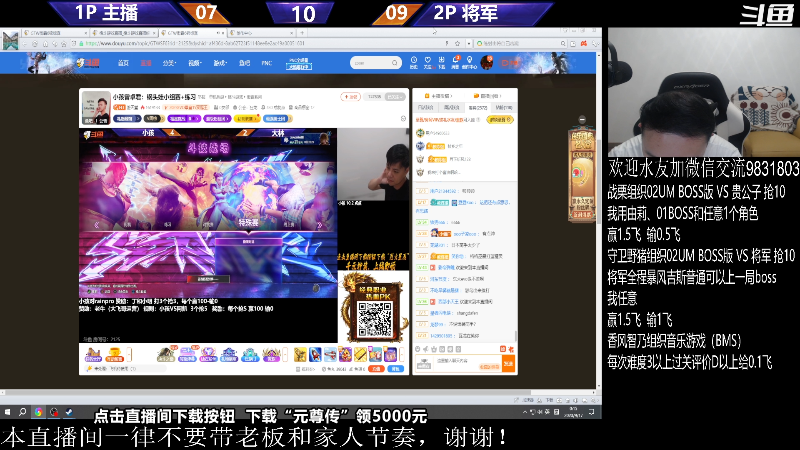The height and width of the screenshot is (450, 800).
Task: Click the QR code PK promotion image
Action: (374, 307)
